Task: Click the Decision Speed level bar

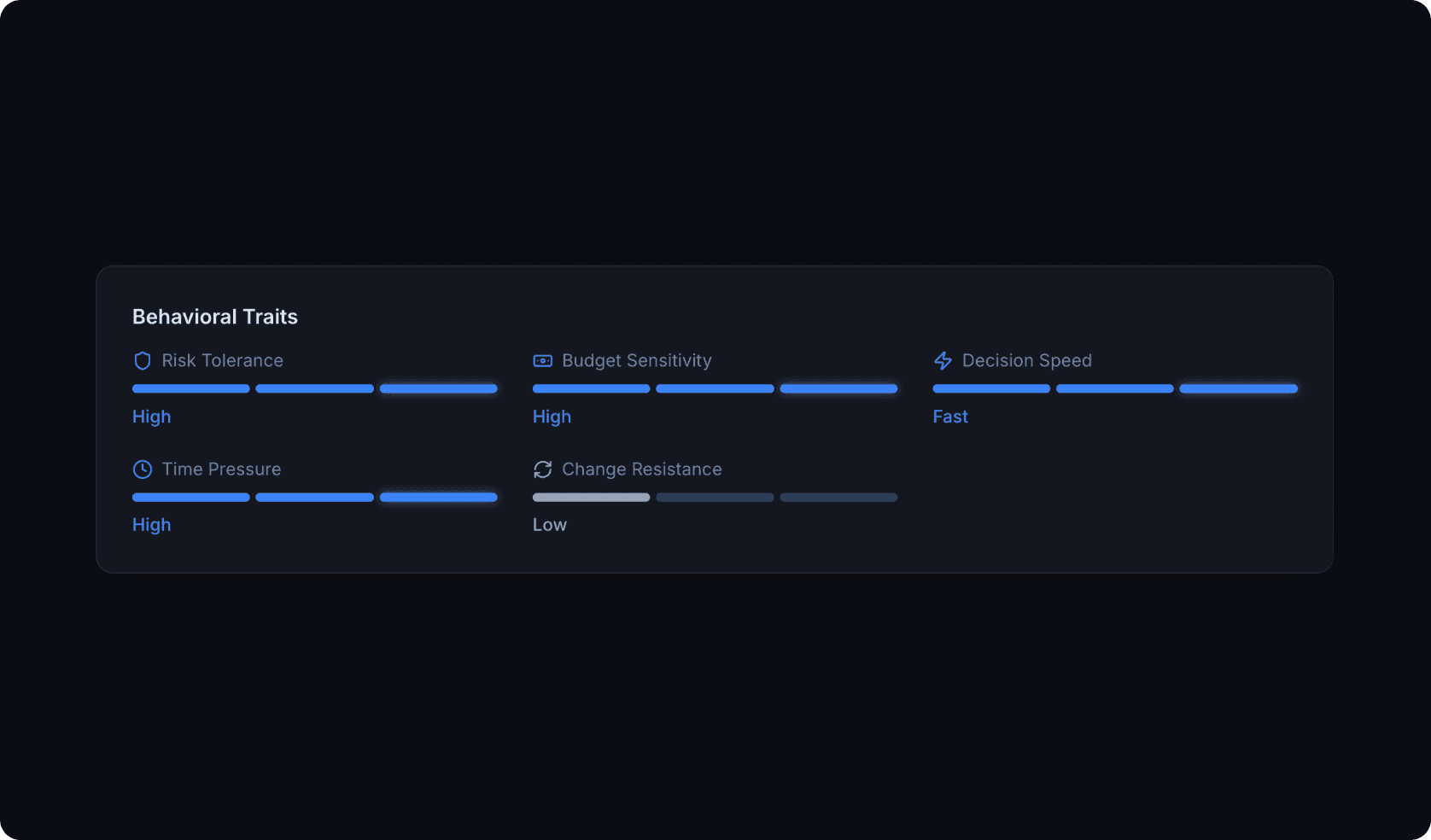Action: pyautogui.click(x=1115, y=388)
